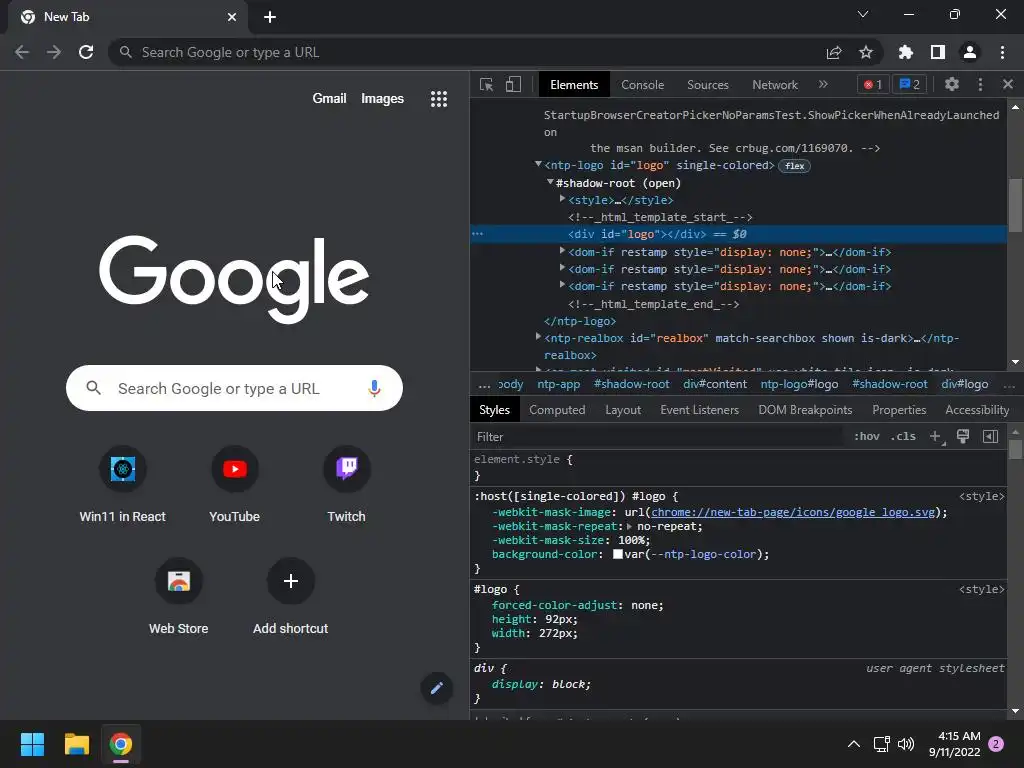Expand the first dom-if restamp node

coord(562,251)
